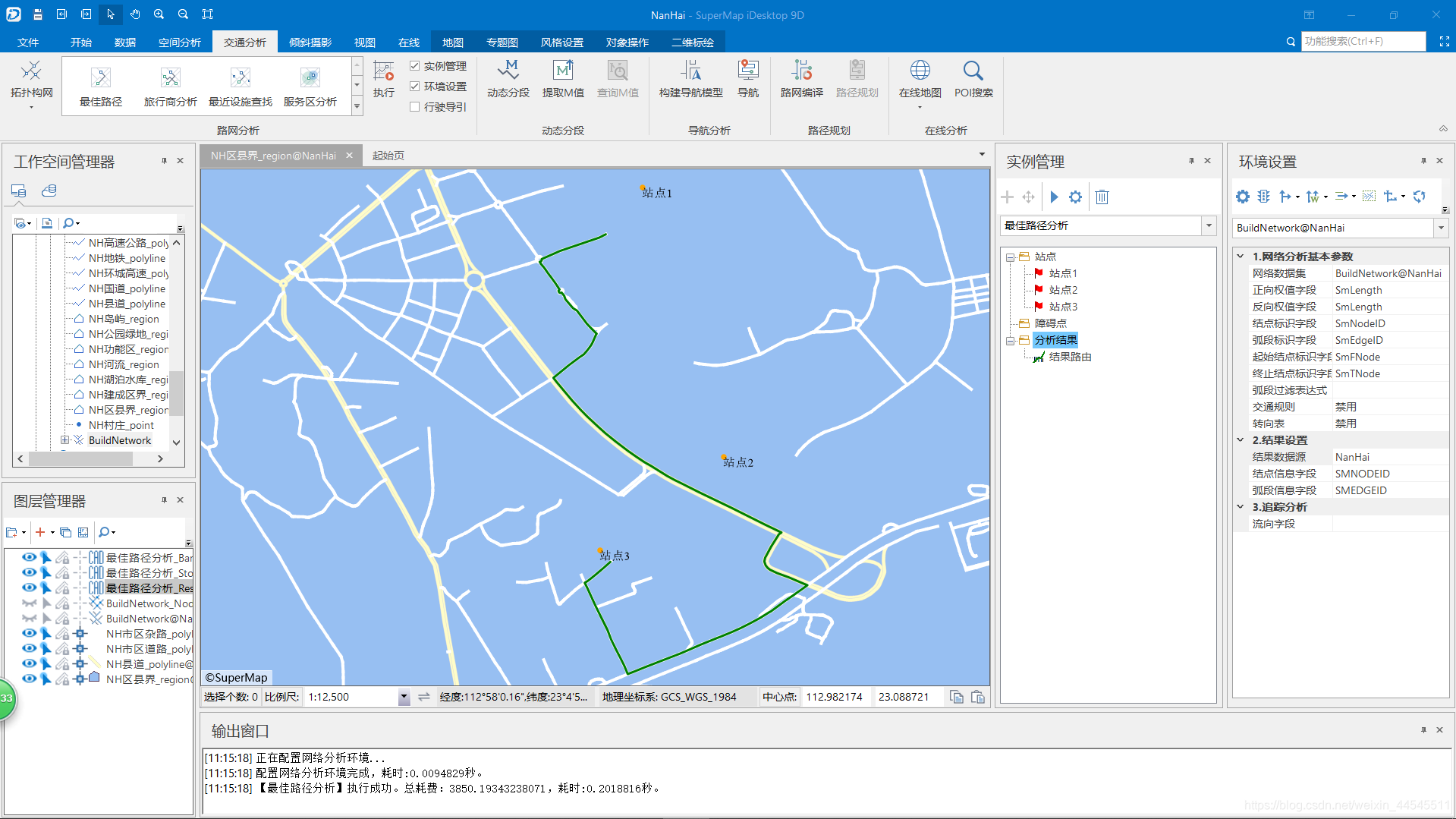Collapse the 3.追踪分析 section
The height and width of the screenshot is (819, 1456).
1241,507
